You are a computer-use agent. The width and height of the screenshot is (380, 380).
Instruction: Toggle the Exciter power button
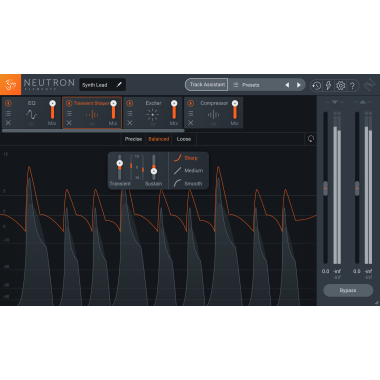click(x=130, y=103)
